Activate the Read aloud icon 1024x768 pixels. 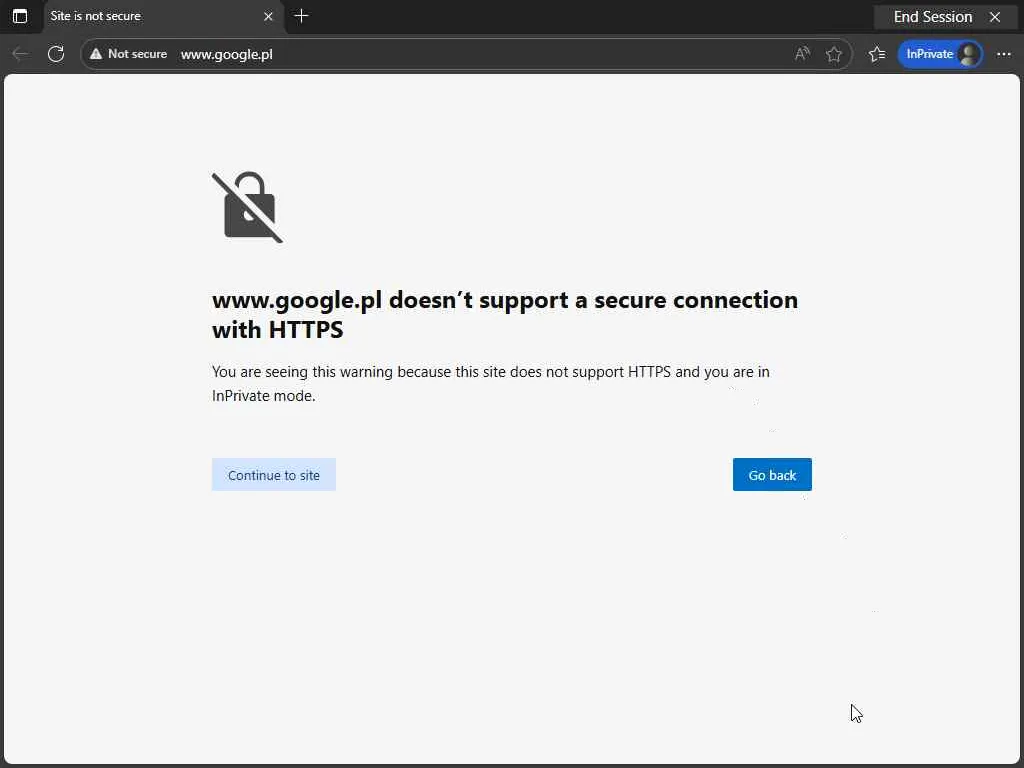pyautogui.click(x=802, y=54)
